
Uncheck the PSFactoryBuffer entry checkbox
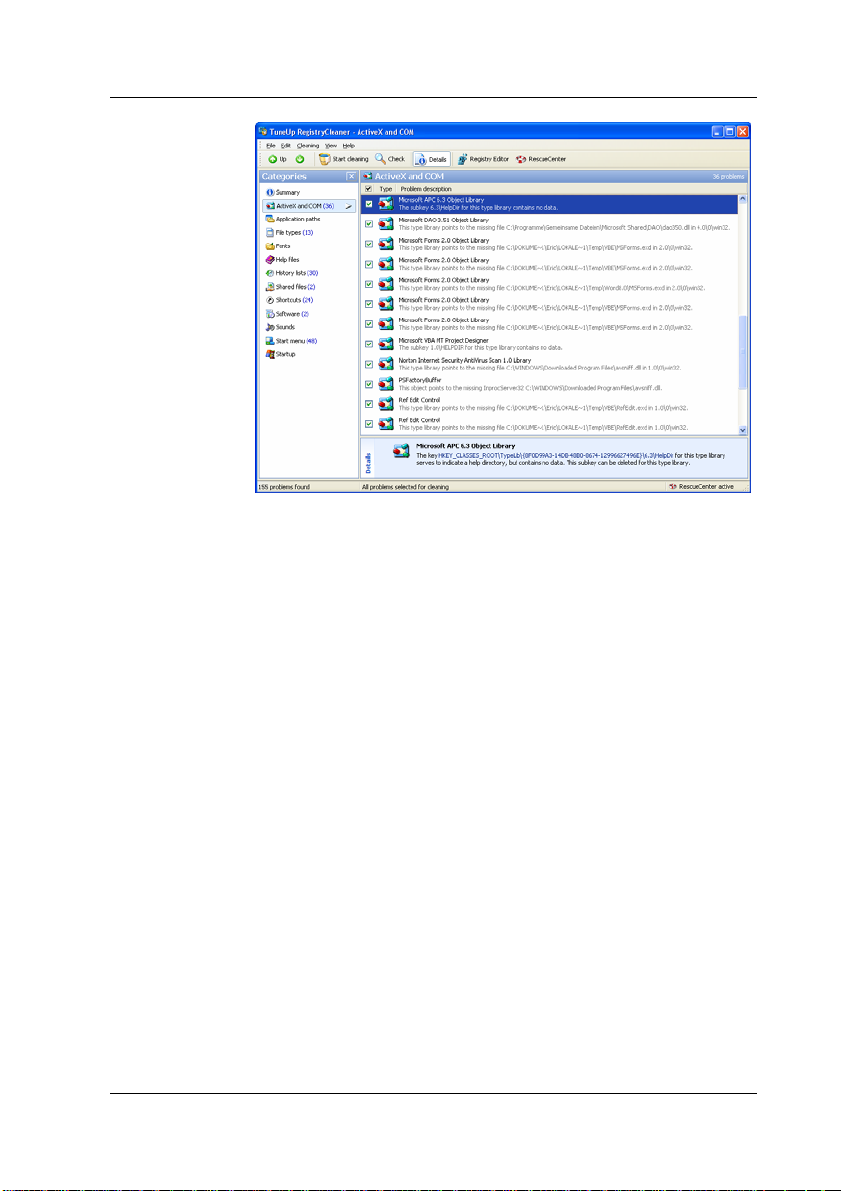tap(368, 384)
